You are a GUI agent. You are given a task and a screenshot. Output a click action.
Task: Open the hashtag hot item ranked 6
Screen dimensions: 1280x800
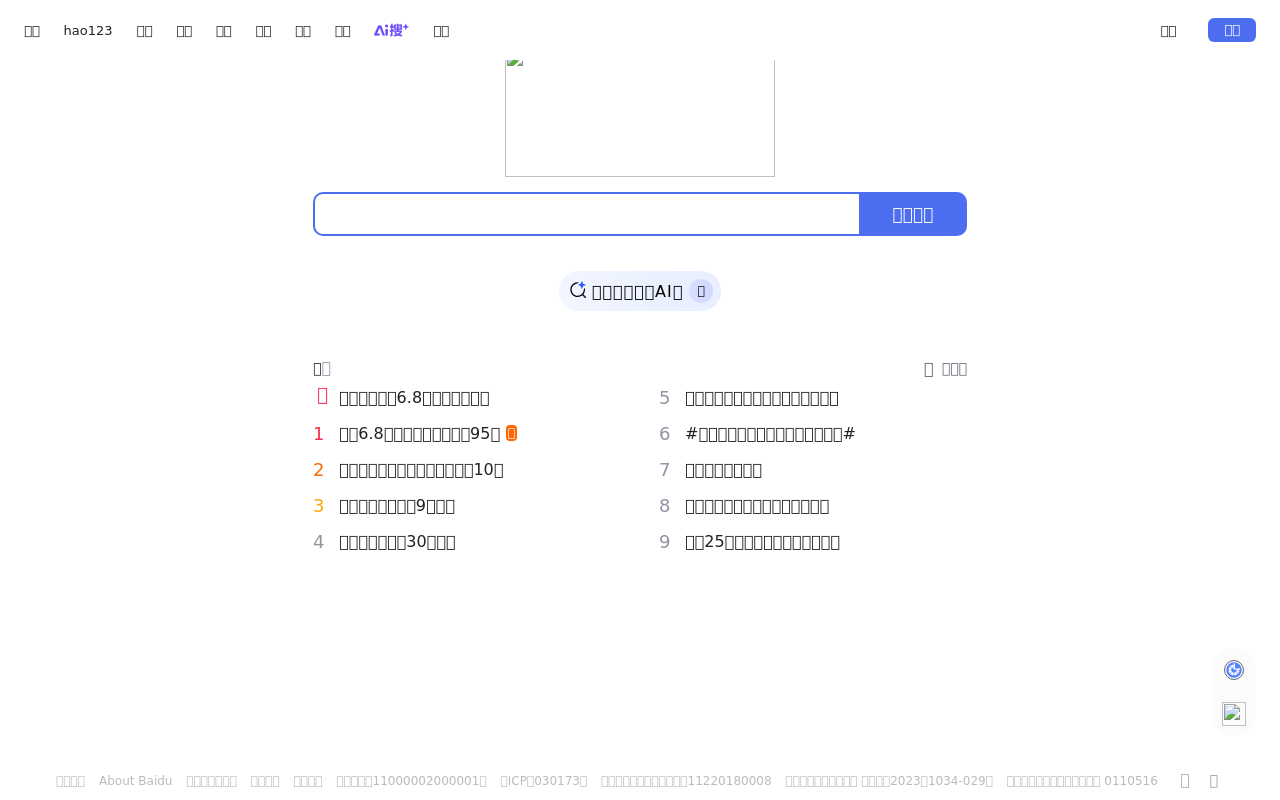[x=770, y=434]
